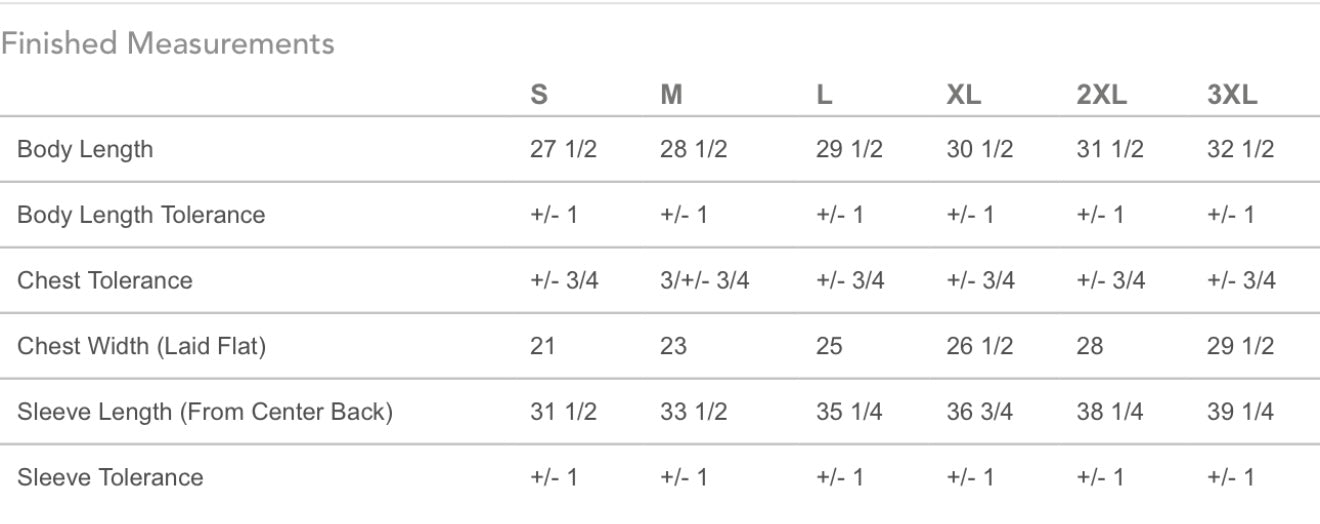The height and width of the screenshot is (524, 1320).
Task: Click Sleeve Length (From Center Back) label
Action: click(x=204, y=412)
